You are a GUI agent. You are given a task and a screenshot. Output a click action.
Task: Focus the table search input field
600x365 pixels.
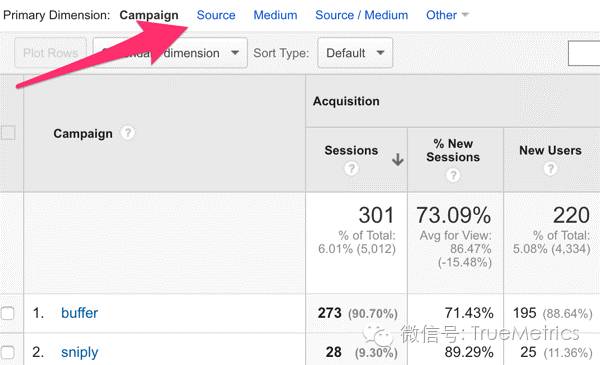(584, 53)
